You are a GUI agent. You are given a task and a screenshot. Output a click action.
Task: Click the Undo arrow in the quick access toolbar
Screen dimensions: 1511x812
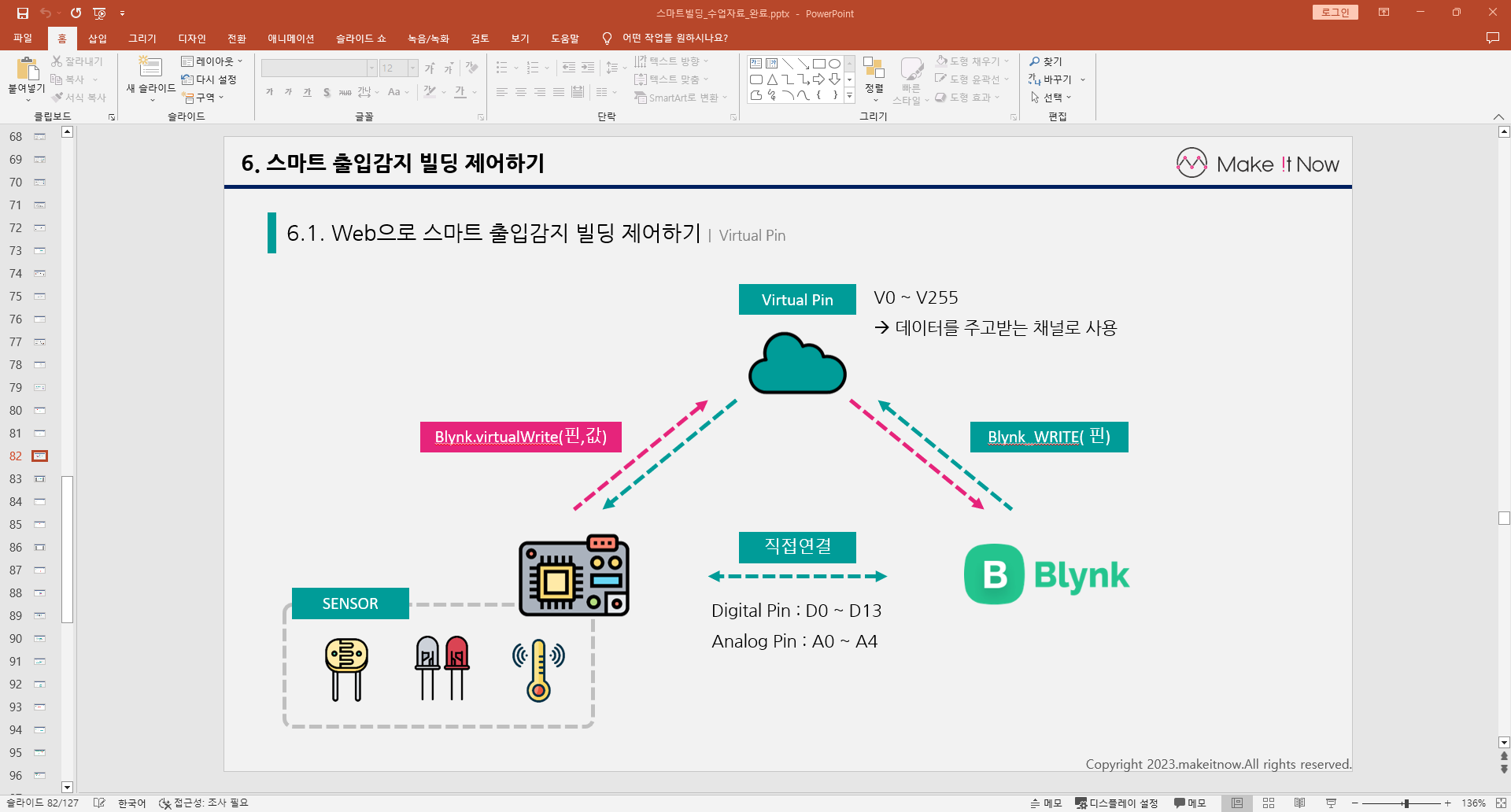(x=46, y=13)
